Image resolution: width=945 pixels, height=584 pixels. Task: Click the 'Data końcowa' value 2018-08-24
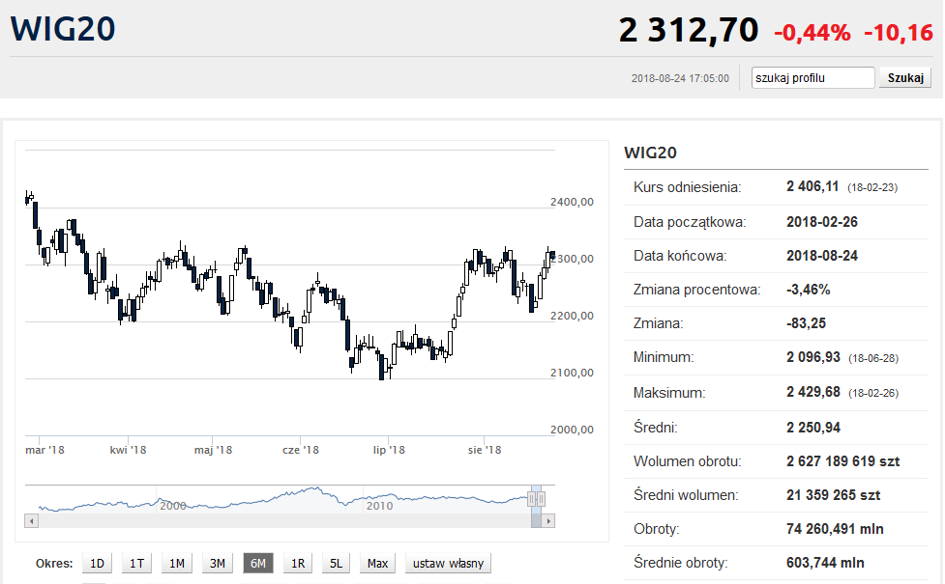pyautogui.click(x=822, y=256)
